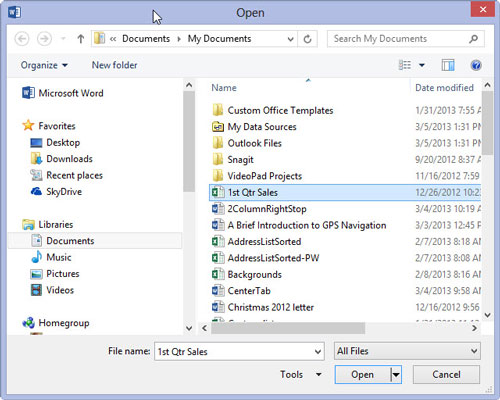Viewport: 500px width, 400px height.
Task: Open Desktop under Favorites
Action: pos(55,142)
